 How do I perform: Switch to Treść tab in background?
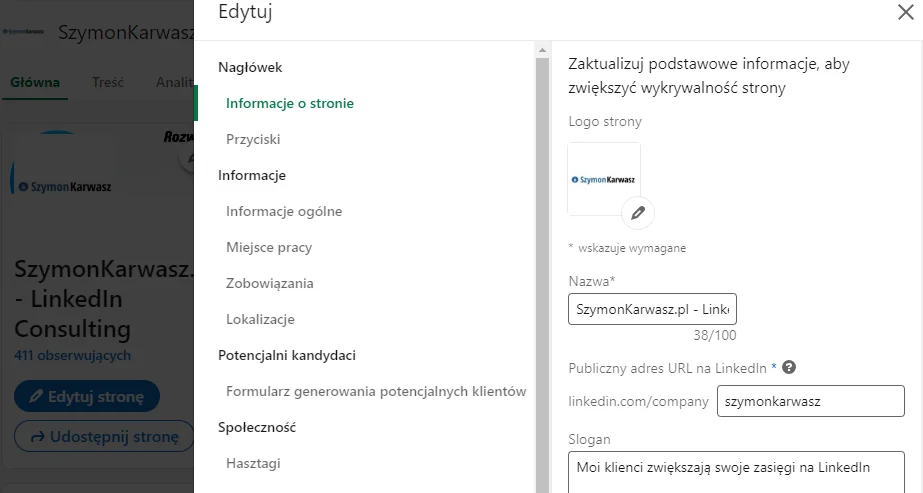pyautogui.click(x=108, y=82)
